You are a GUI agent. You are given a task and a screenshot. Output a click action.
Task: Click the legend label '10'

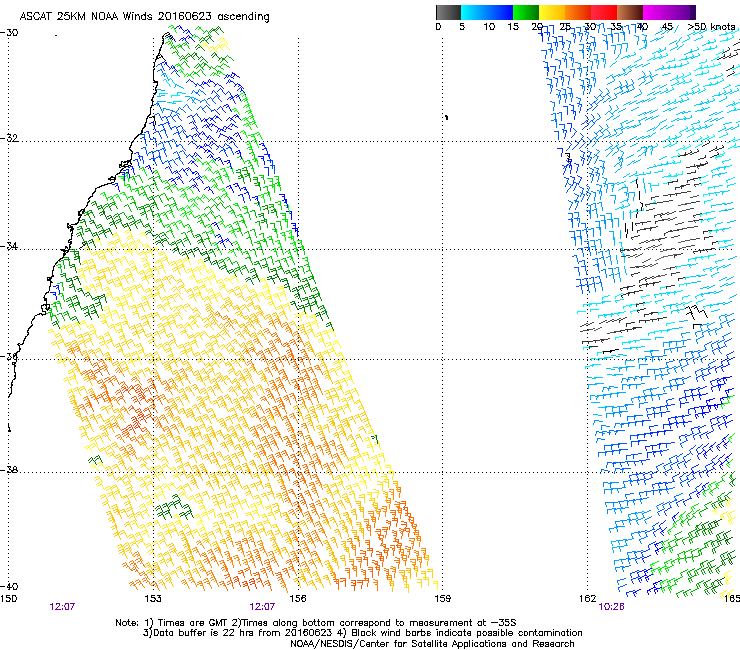[489, 27]
